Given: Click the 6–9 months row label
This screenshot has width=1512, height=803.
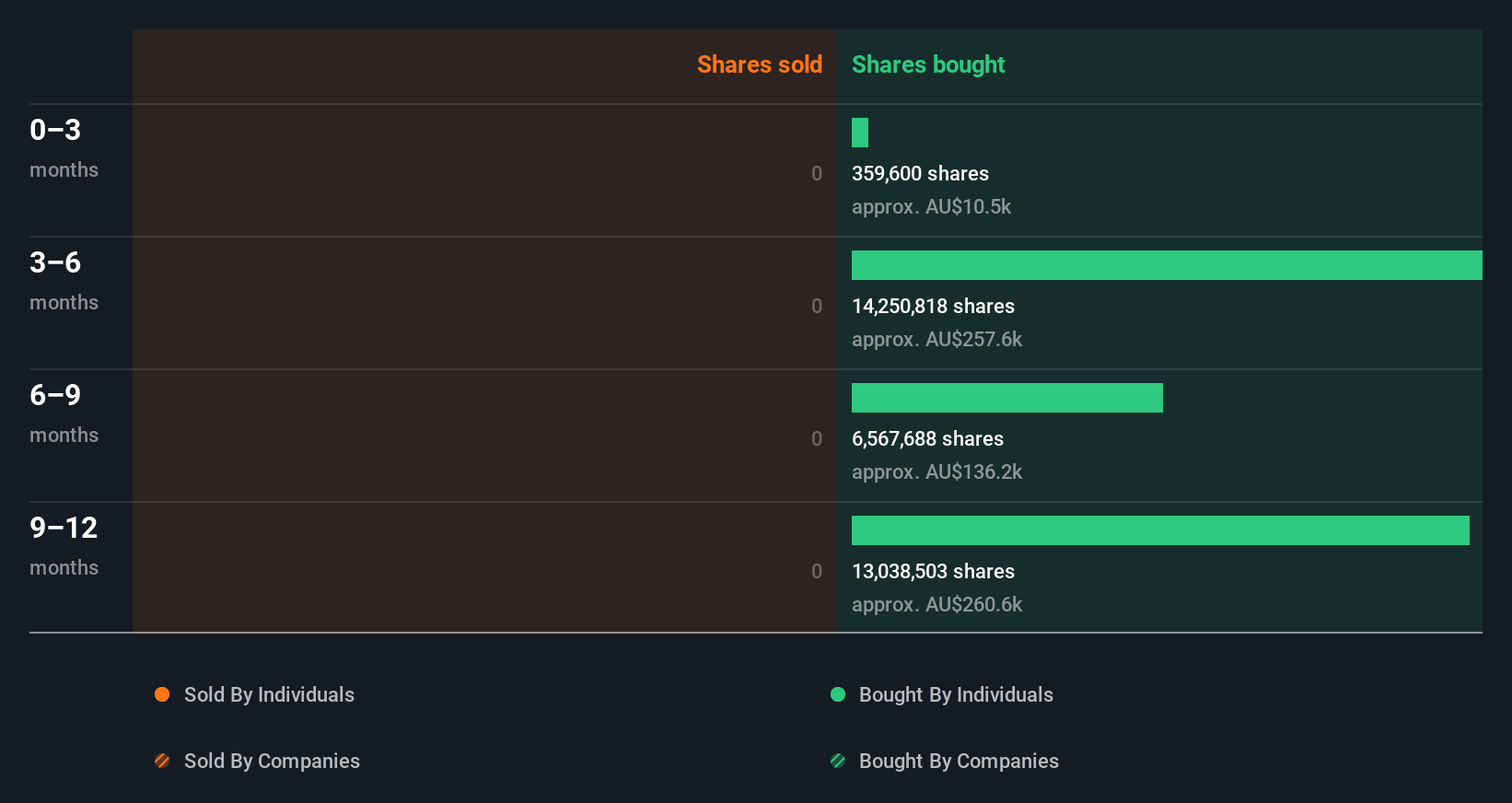Looking at the screenshot, I should click(x=64, y=413).
